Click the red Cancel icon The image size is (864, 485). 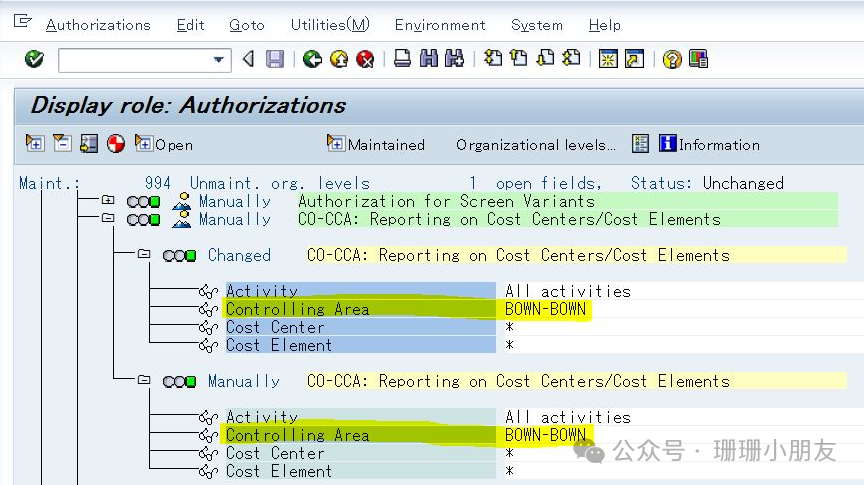pos(365,60)
